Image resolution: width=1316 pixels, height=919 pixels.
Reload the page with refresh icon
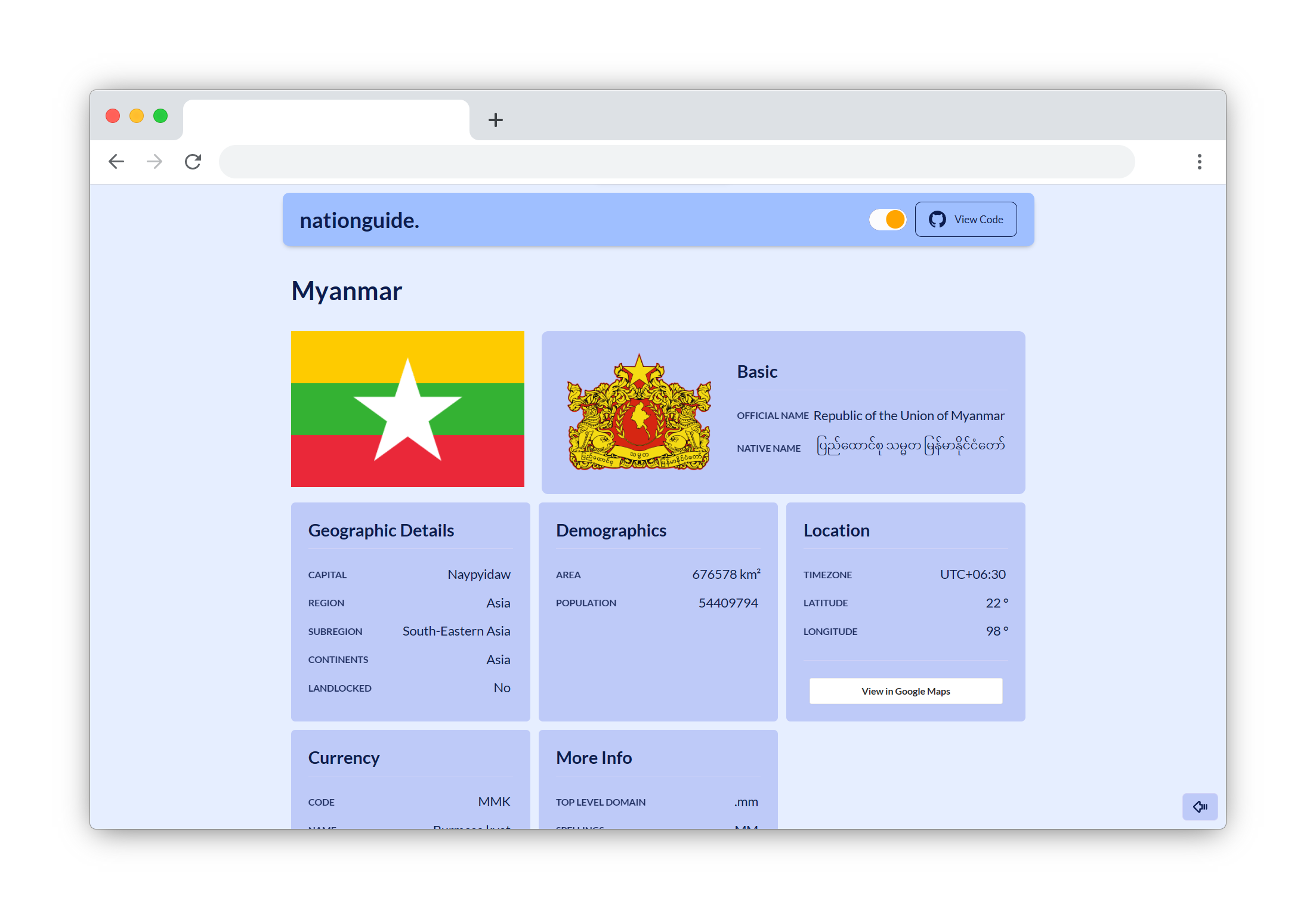click(193, 161)
